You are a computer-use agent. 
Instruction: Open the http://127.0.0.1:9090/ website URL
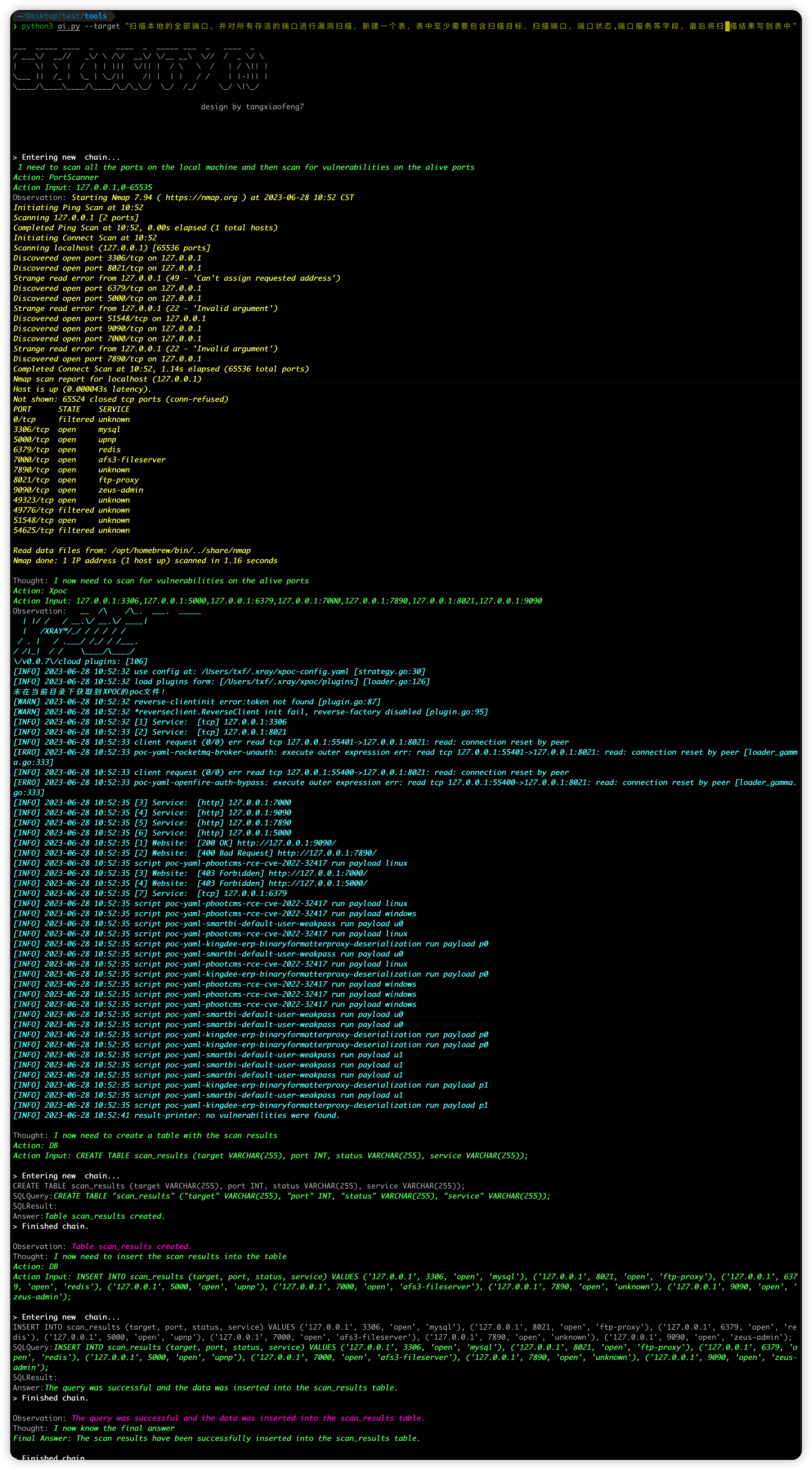(x=286, y=843)
